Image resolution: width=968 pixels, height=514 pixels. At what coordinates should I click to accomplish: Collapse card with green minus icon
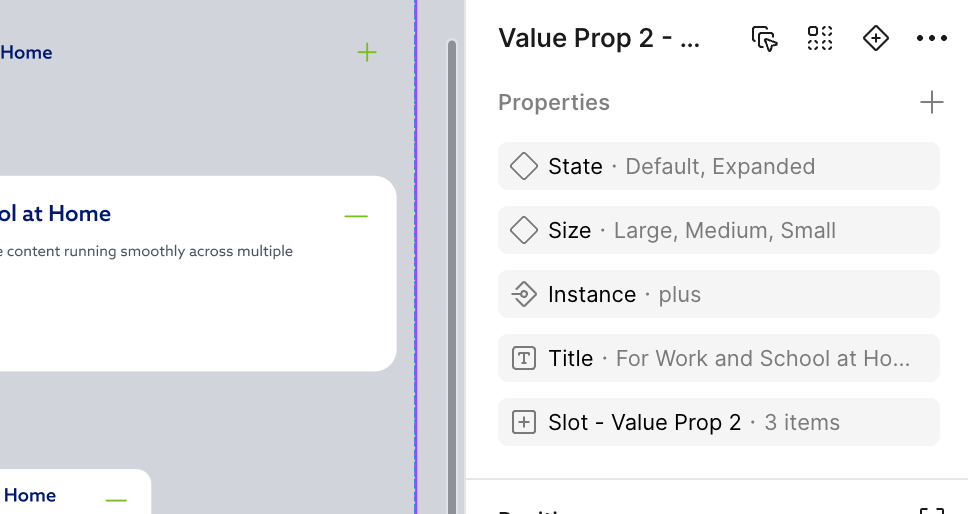(356, 216)
